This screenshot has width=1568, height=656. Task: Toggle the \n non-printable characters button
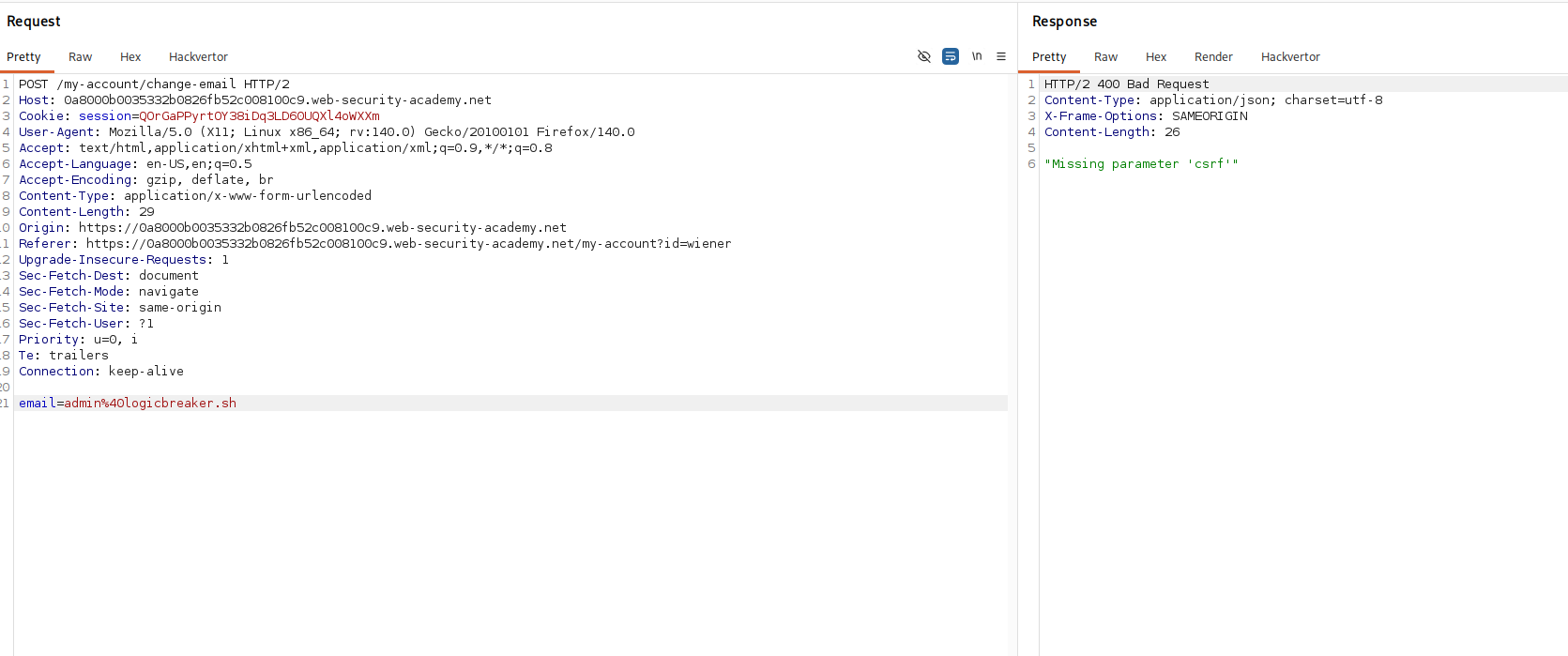tap(977, 56)
